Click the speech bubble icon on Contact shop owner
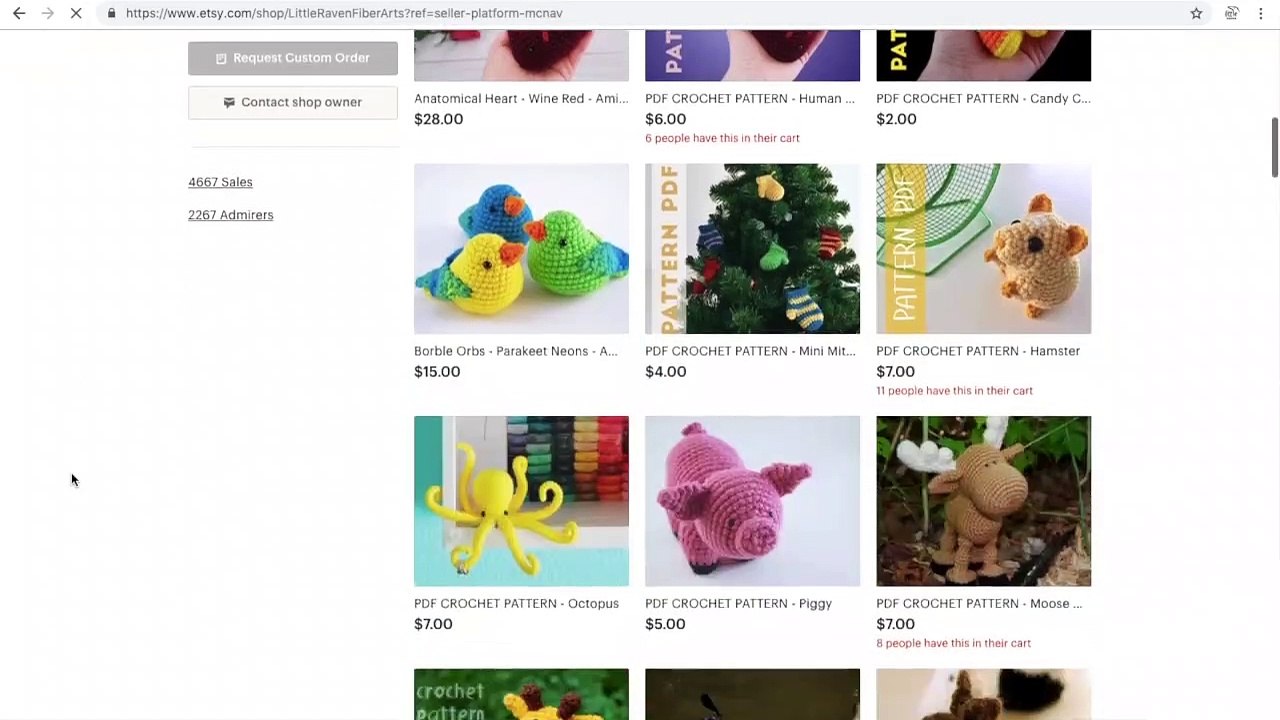This screenshot has width=1280, height=720. pyautogui.click(x=229, y=102)
